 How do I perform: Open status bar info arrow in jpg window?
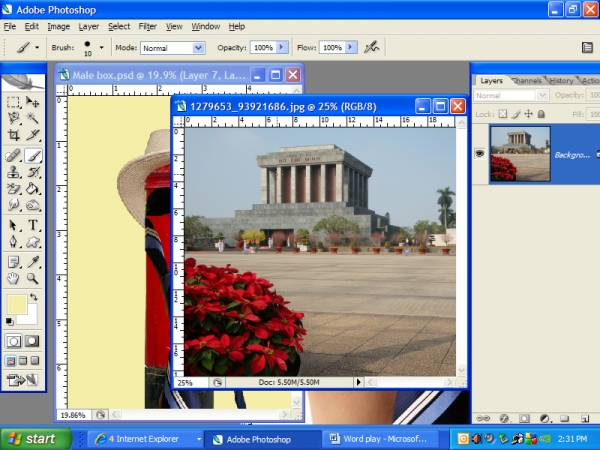(359, 382)
